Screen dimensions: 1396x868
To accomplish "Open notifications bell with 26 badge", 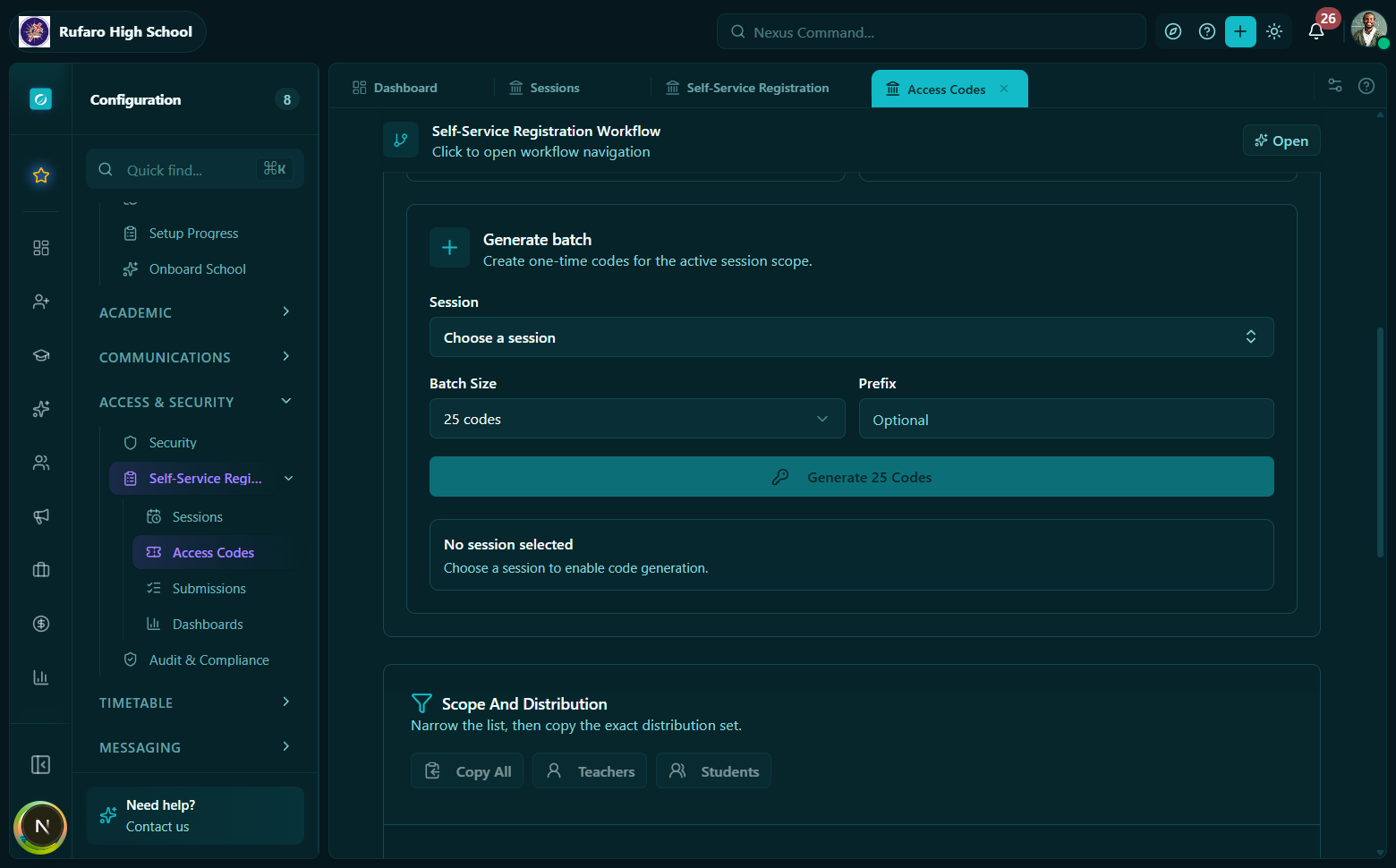I will coord(1316,32).
